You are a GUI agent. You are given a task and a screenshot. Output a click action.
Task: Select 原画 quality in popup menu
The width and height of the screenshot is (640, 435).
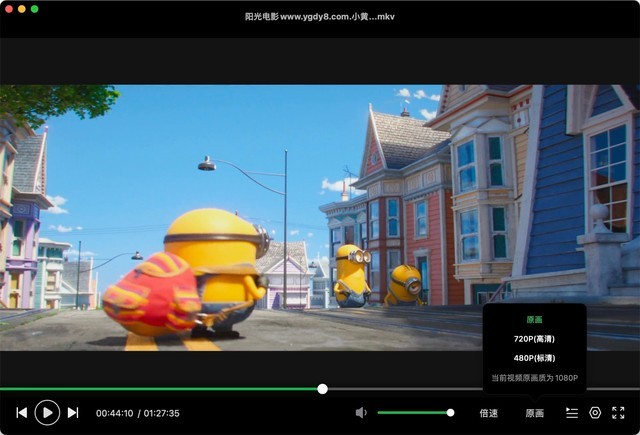click(534, 320)
